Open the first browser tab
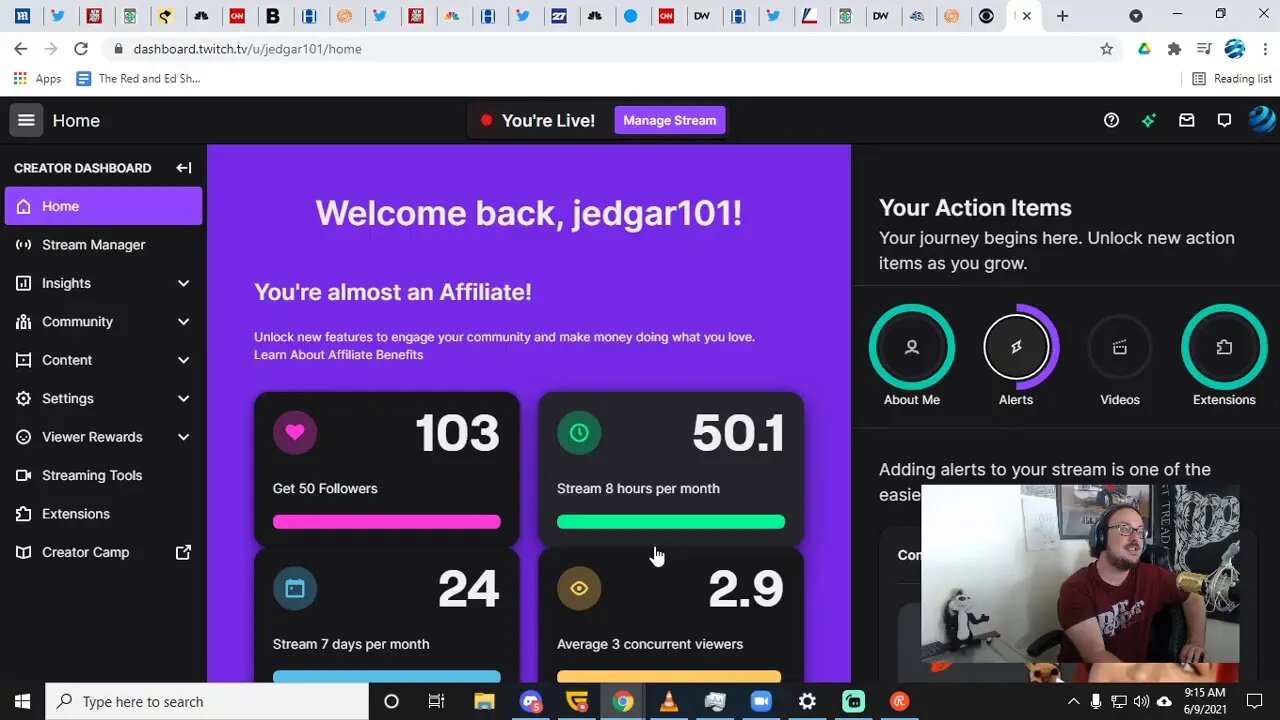1280x720 pixels. click(x=22, y=16)
